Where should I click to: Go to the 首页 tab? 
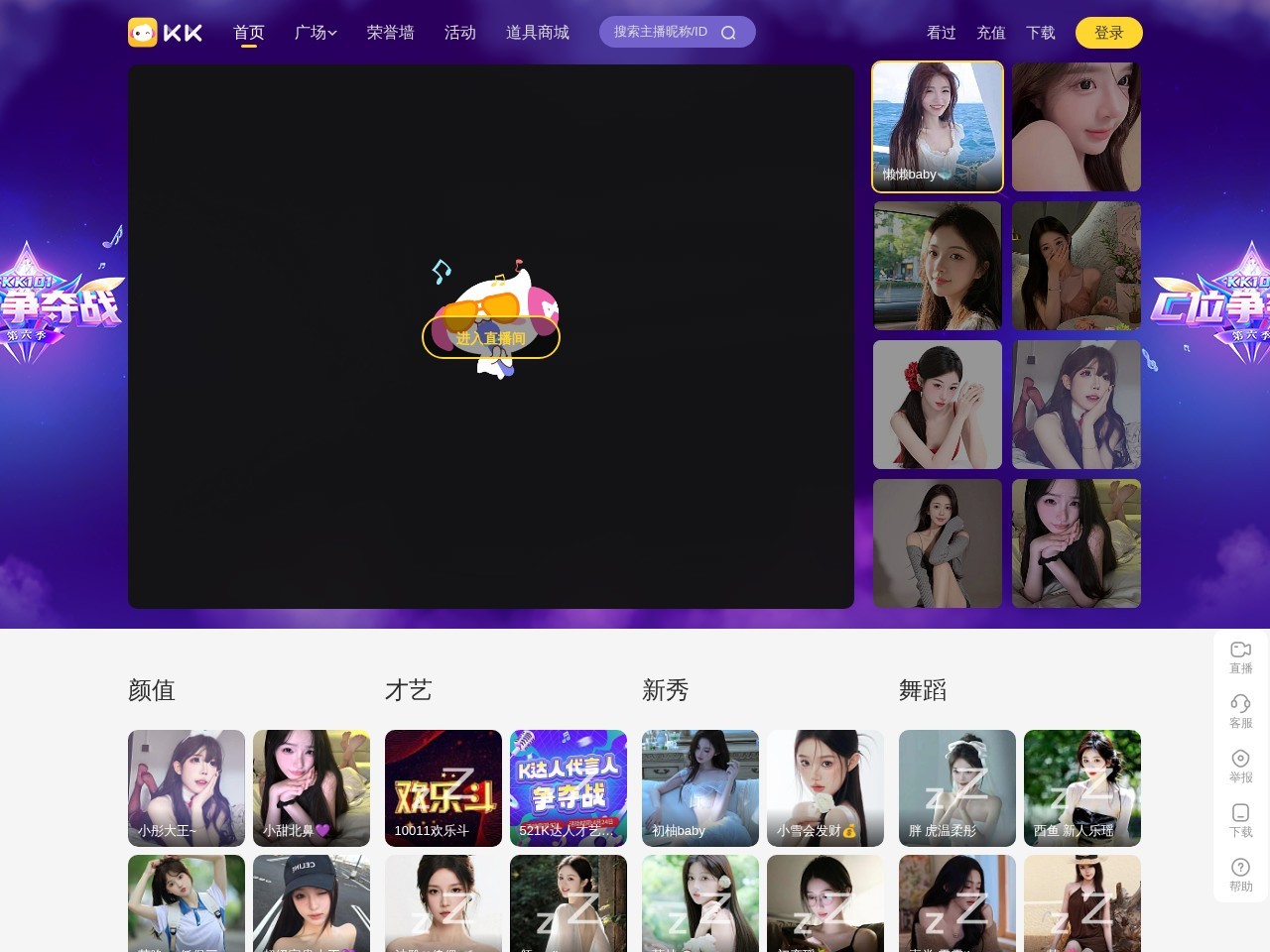(249, 33)
